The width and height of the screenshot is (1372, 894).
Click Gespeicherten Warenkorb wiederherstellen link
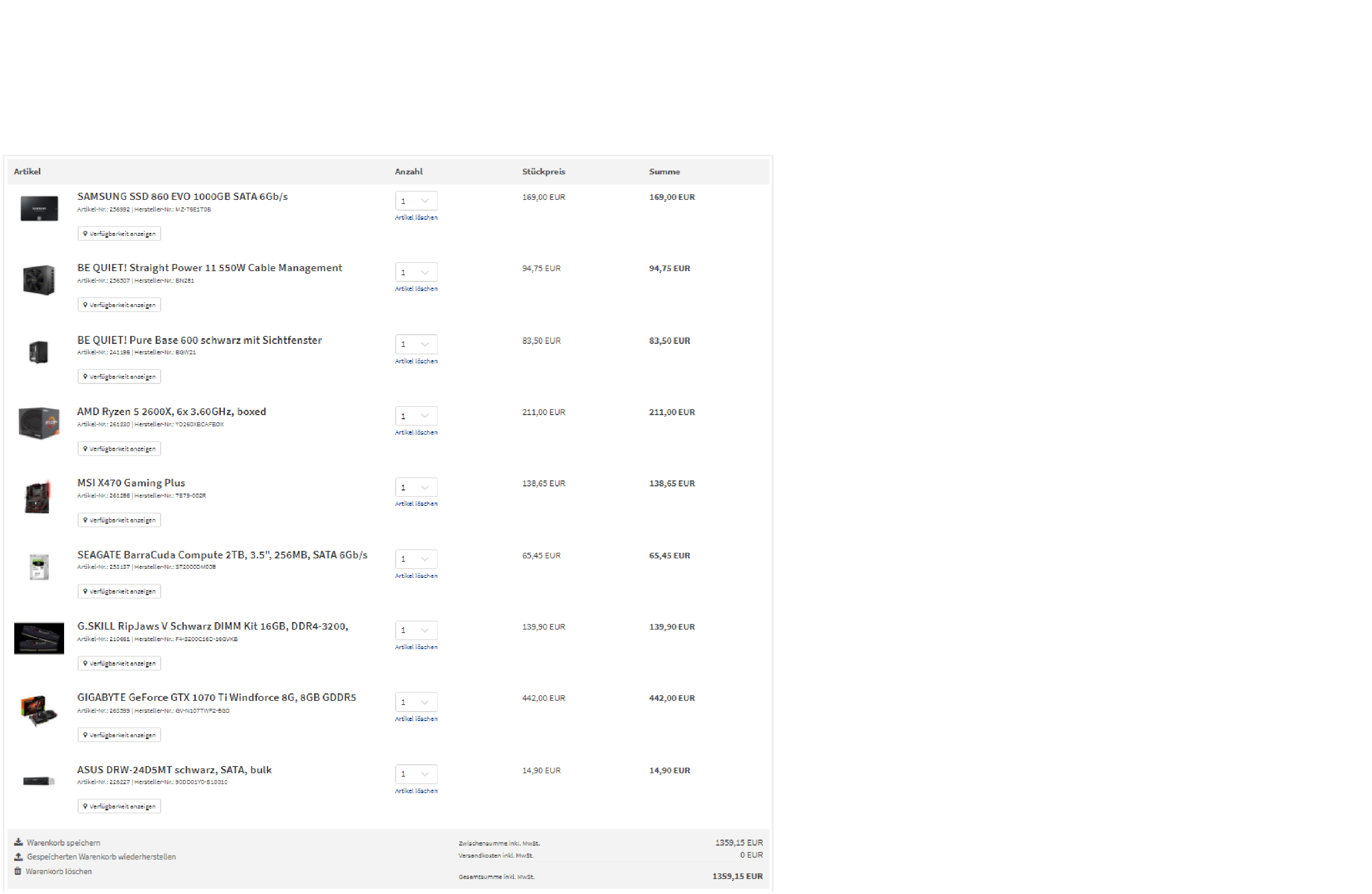[x=101, y=856]
